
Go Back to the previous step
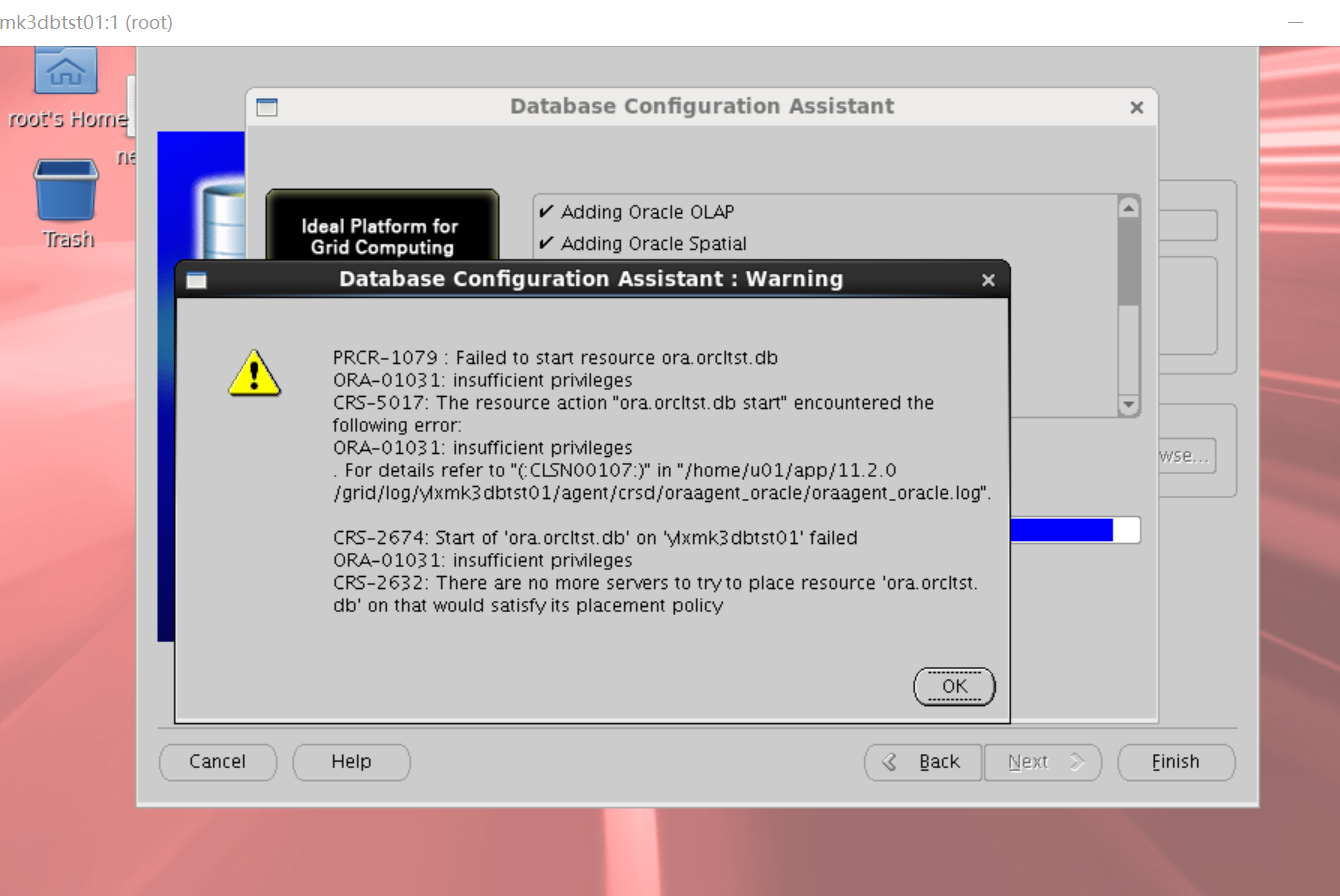pyautogui.click(x=923, y=762)
